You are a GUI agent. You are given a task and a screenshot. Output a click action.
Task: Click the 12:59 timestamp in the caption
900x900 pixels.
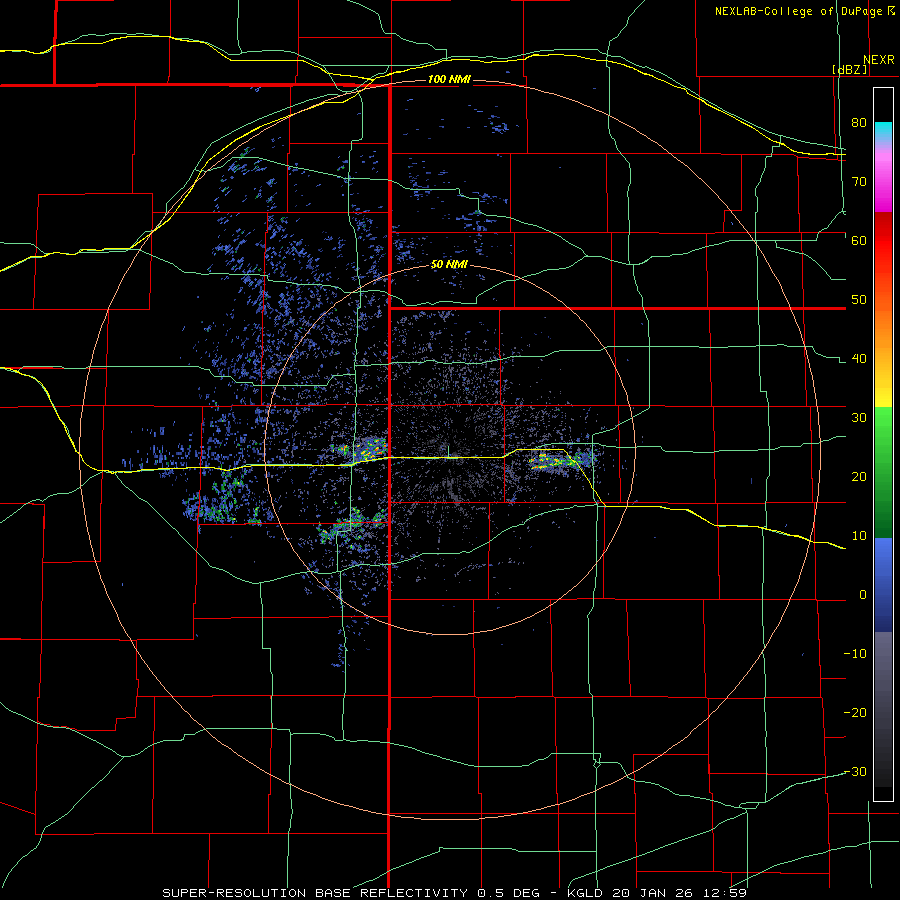tap(727, 893)
